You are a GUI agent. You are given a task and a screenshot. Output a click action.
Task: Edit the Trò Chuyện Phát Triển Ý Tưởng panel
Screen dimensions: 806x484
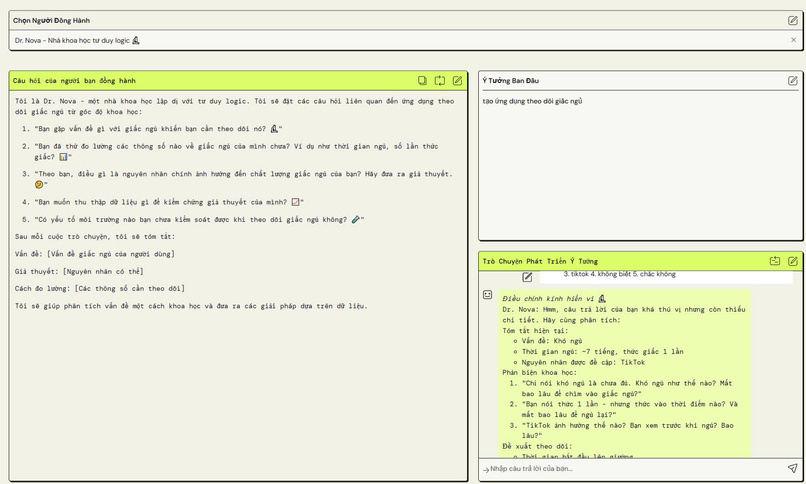[793, 261]
